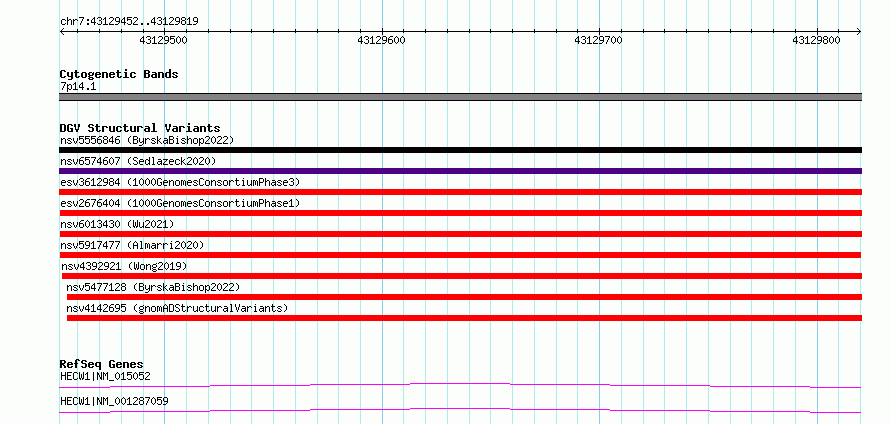Screen dimensions: 890x424
Task: Open variant esv2676404 (1000GenomesConsortiumPhase1) label
Action: tap(180, 203)
